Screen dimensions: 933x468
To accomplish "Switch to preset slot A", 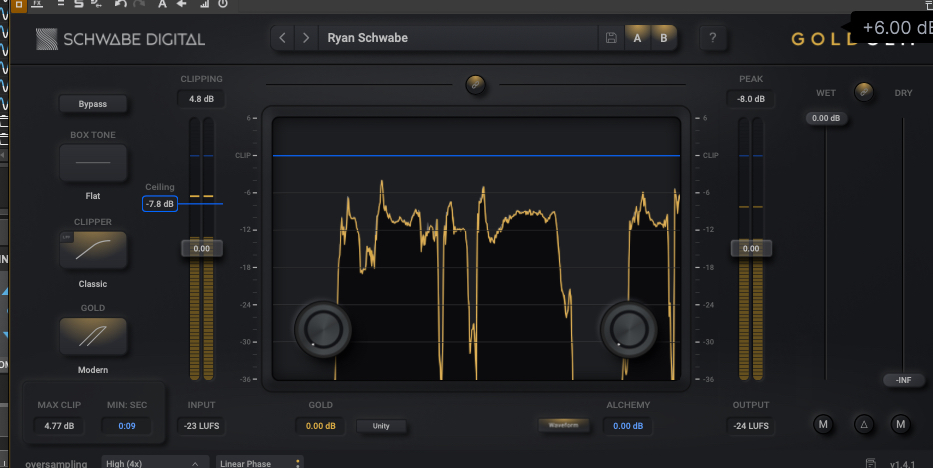I will coord(637,39).
